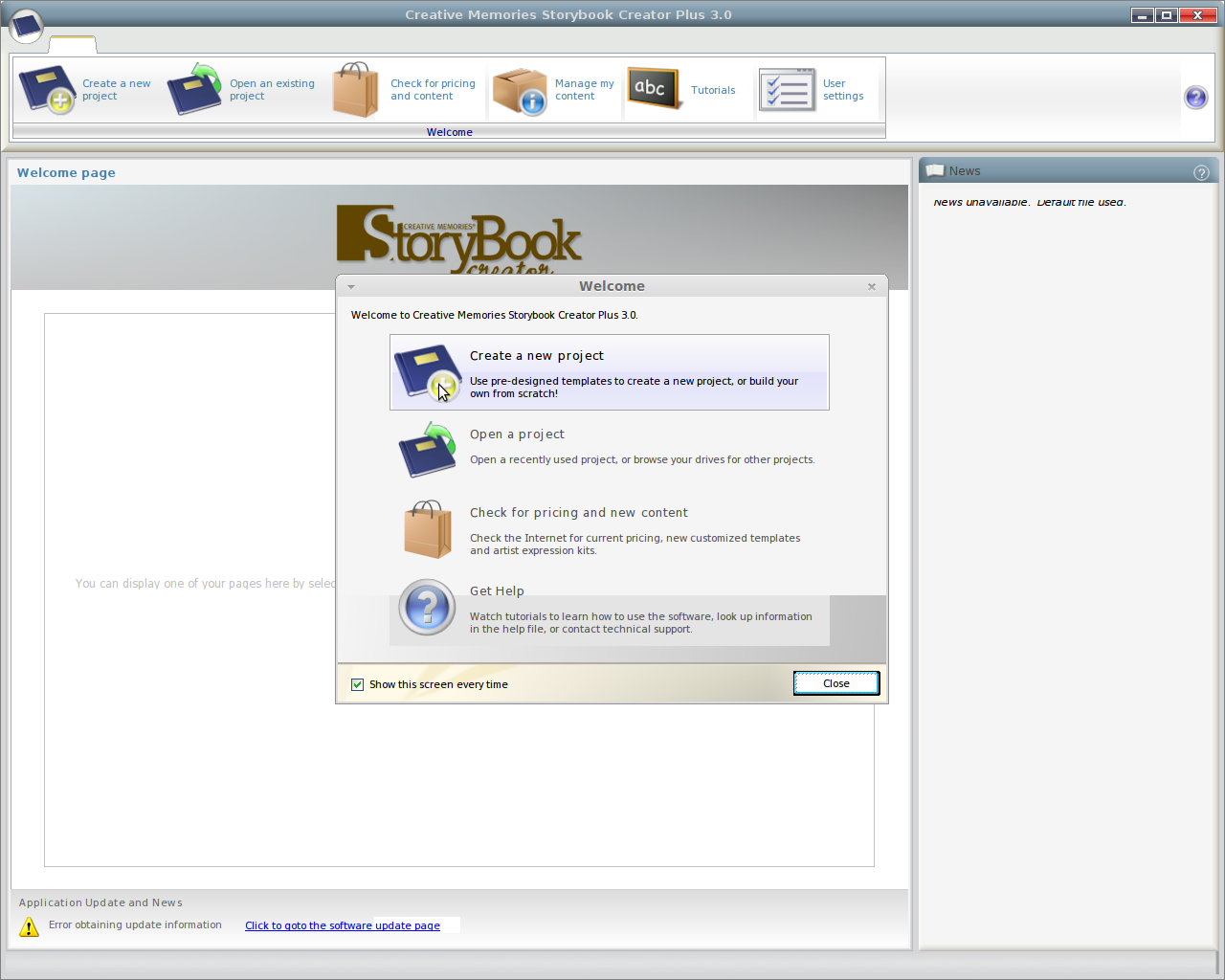The width and height of the screenshot is (1225, 980).
Task: Open an existing project from the toolbar
Action: 194,89
